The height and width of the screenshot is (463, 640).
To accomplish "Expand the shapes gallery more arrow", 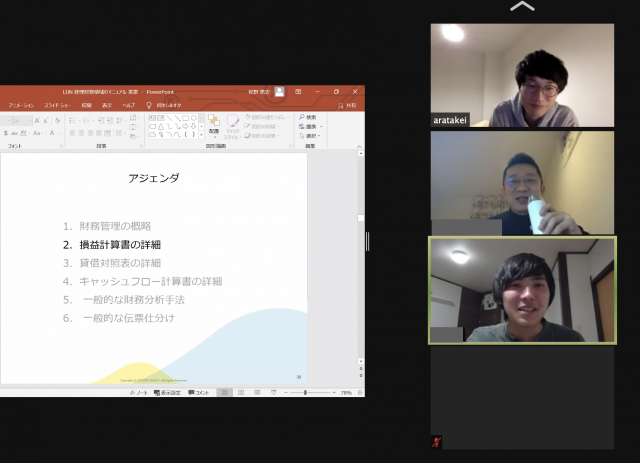I will (x=201, y=135).
